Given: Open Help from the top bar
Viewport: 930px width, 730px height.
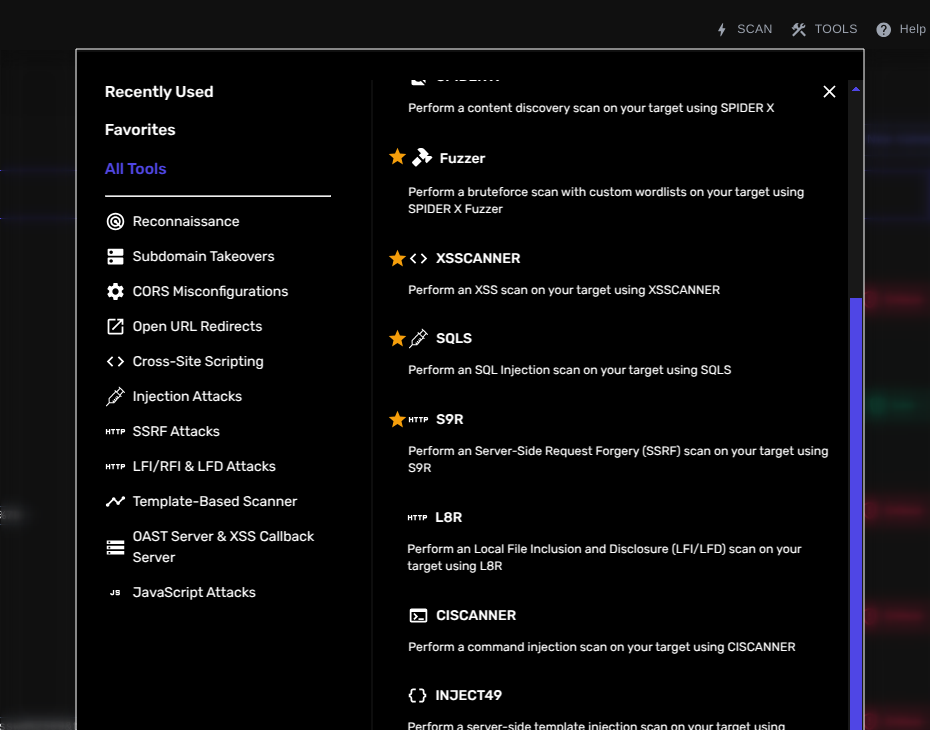Looking at the screenshot, I should (901, 29).
